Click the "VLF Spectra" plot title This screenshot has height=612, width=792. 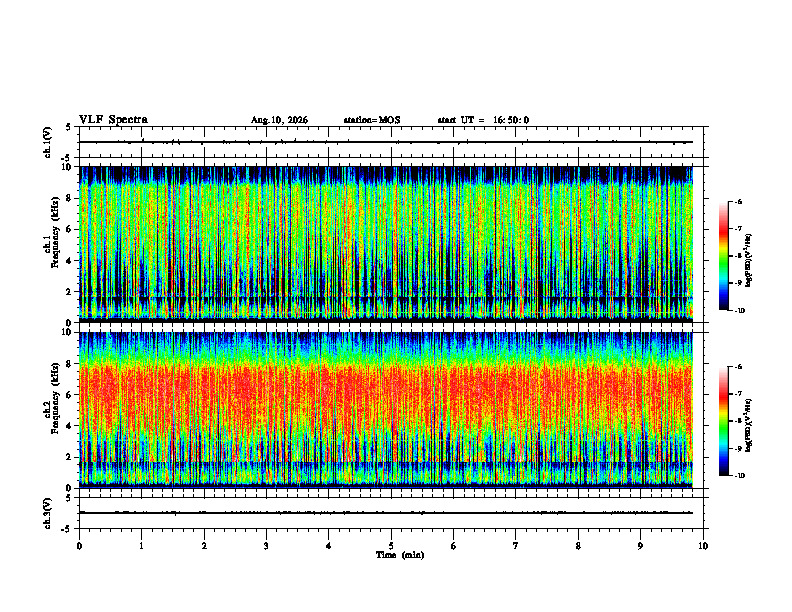tap(113, 120)
